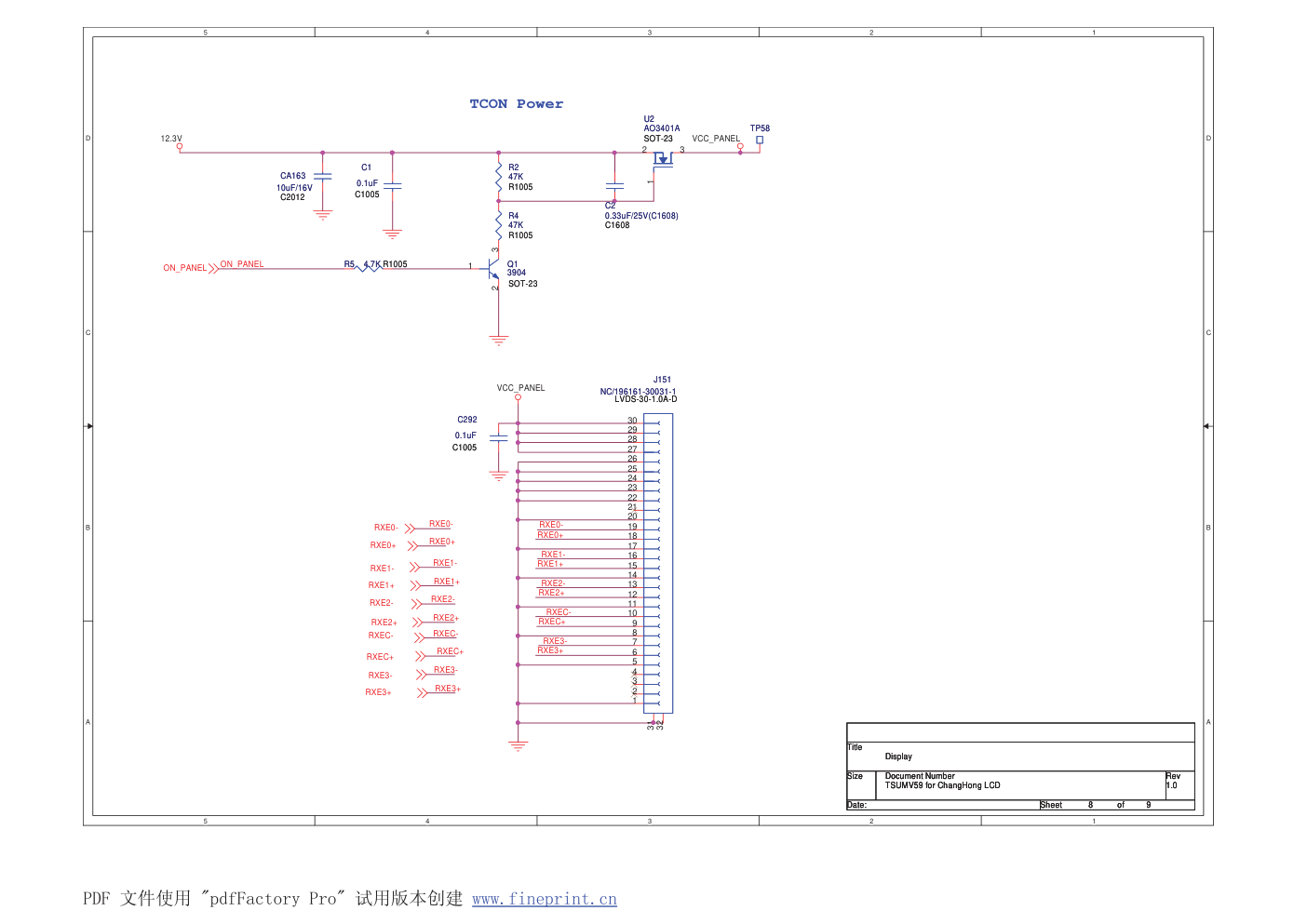Image resolution: width=1307 pixels, height=924 pixels.
Task: Select the R5 4.7K resistor symbol
Action: (x=369, y=269)
